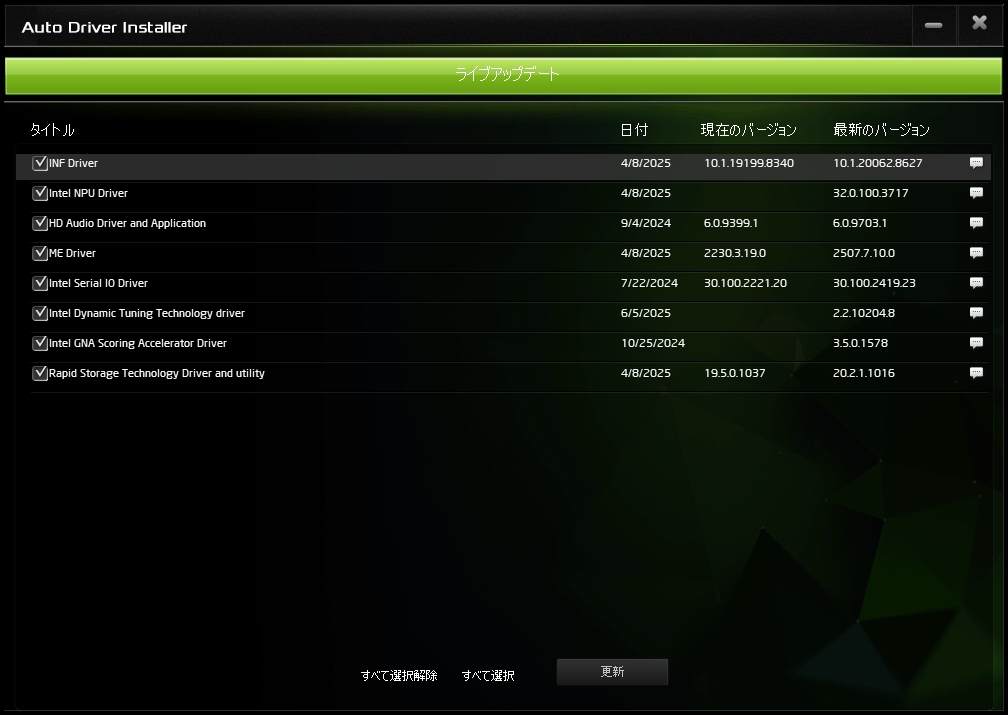The height and width of the screenshot is (715, 1008).
Task: Click latest version 20.2.1.1016
Action: point(864,373)
